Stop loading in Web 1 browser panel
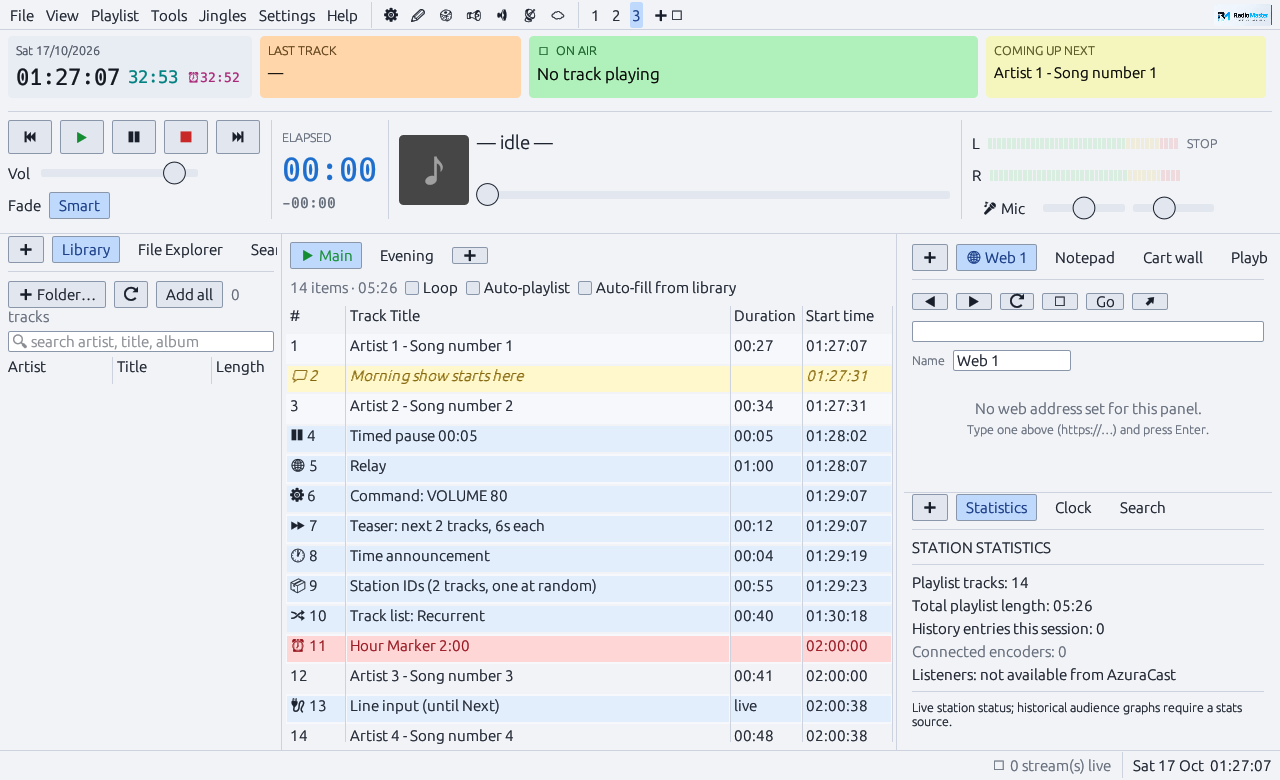This screenshot has width=1280, height=780. pos(1060,301)
